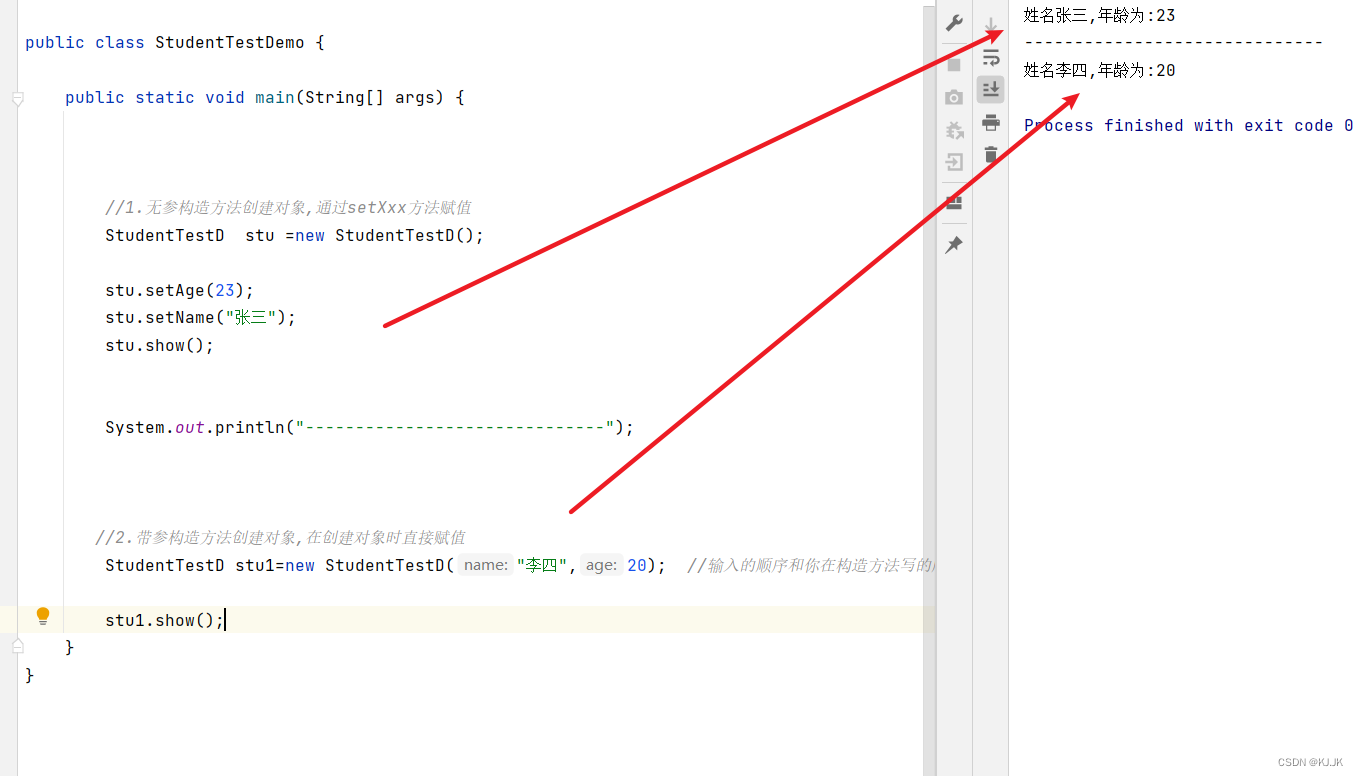Screen dimensions: 1358x776
Task: Click the "stu.setAge(23);" code line
Action: (x=180, y=290)
